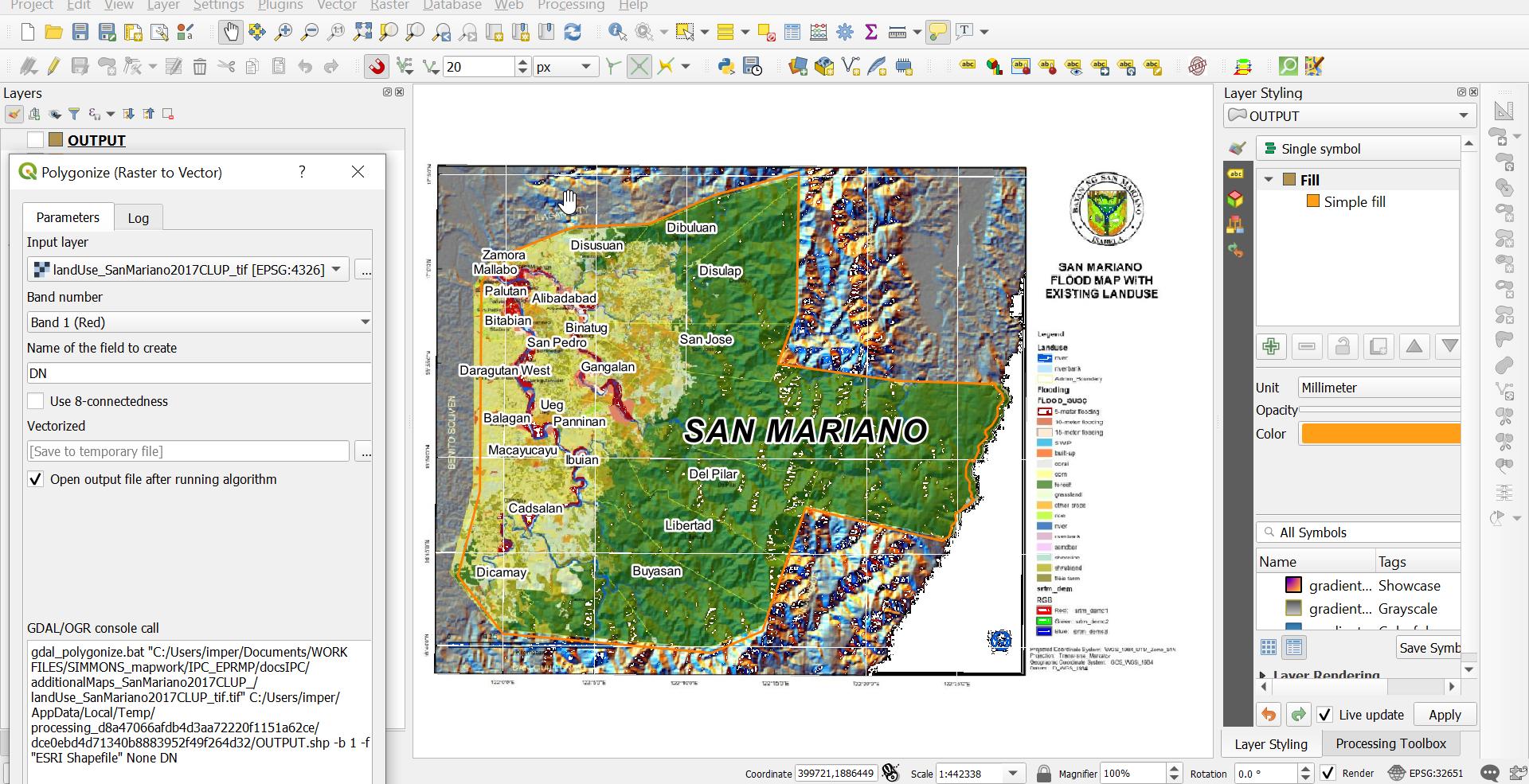Open the Field Calculator

[x=818, y=33]
